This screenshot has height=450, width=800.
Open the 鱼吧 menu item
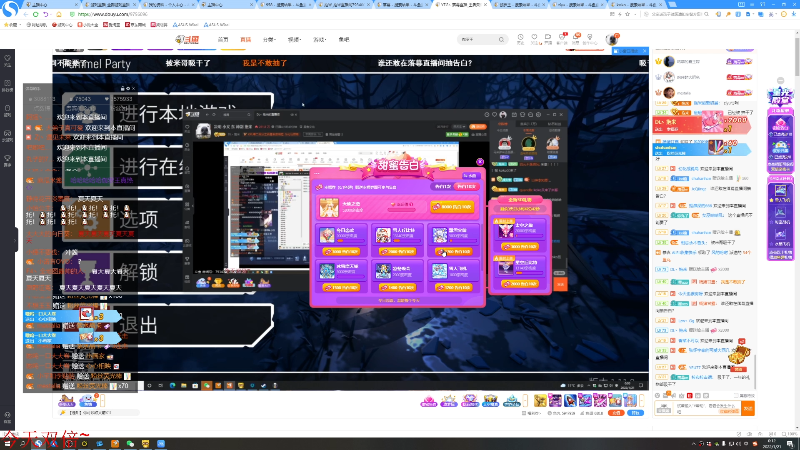pos(343,39)
